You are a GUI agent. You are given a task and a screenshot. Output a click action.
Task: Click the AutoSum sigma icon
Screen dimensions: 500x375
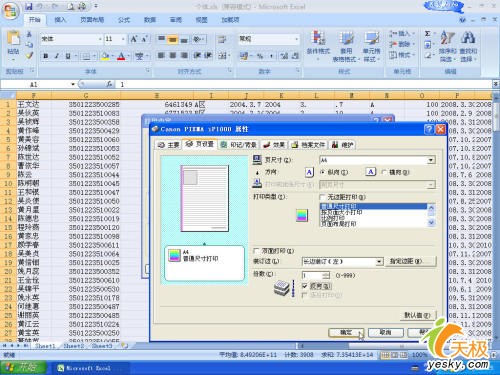click(427, 33)
